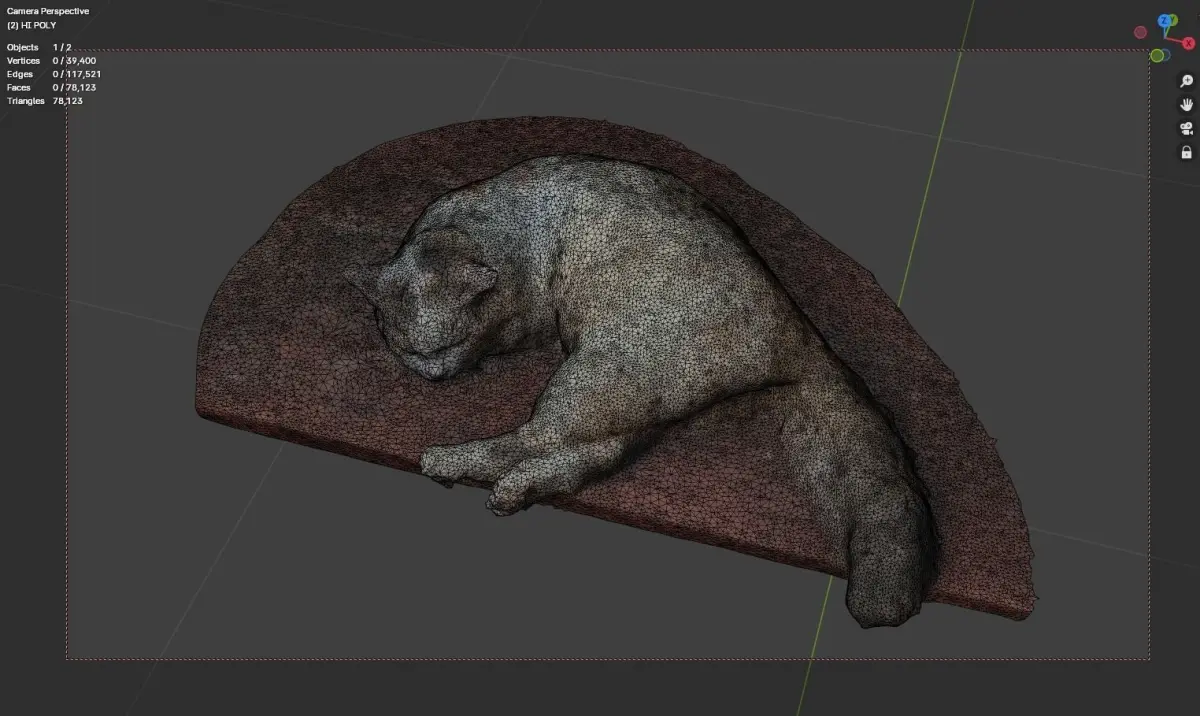Viewport: 1200px width, 716px height.
Task: Click the pan view hand icon
Action: 1186,105
